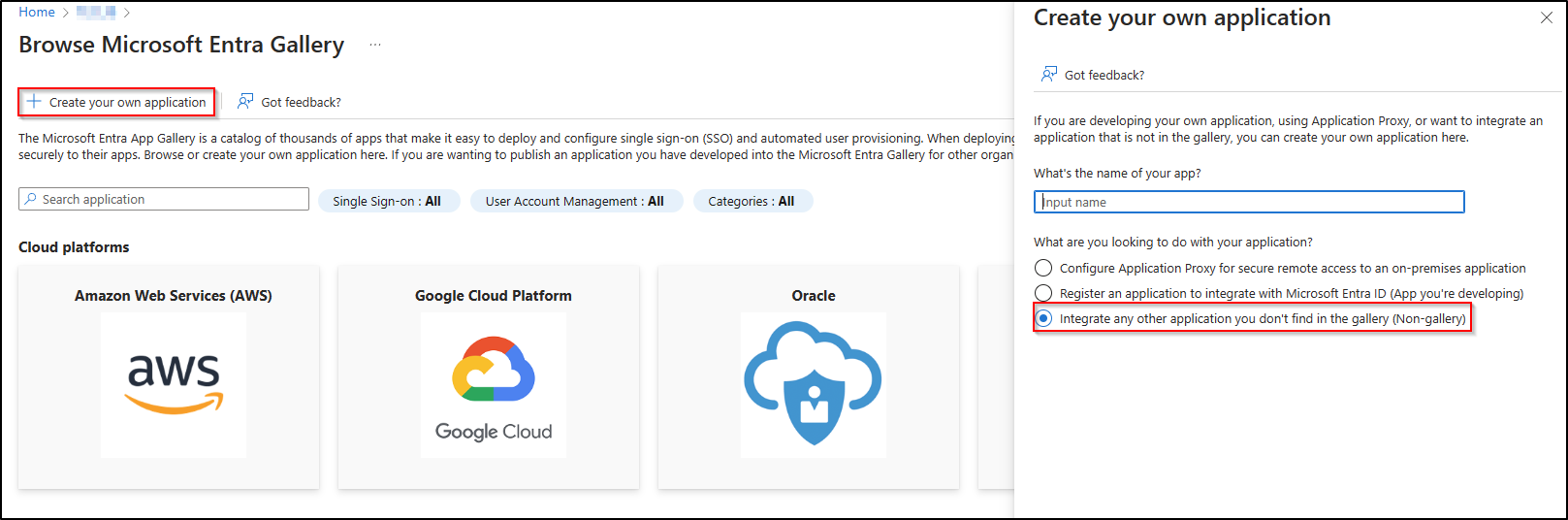Expand the Categories filter pill
Viewport: 1568px width, 520px height.
coord(752,201)
